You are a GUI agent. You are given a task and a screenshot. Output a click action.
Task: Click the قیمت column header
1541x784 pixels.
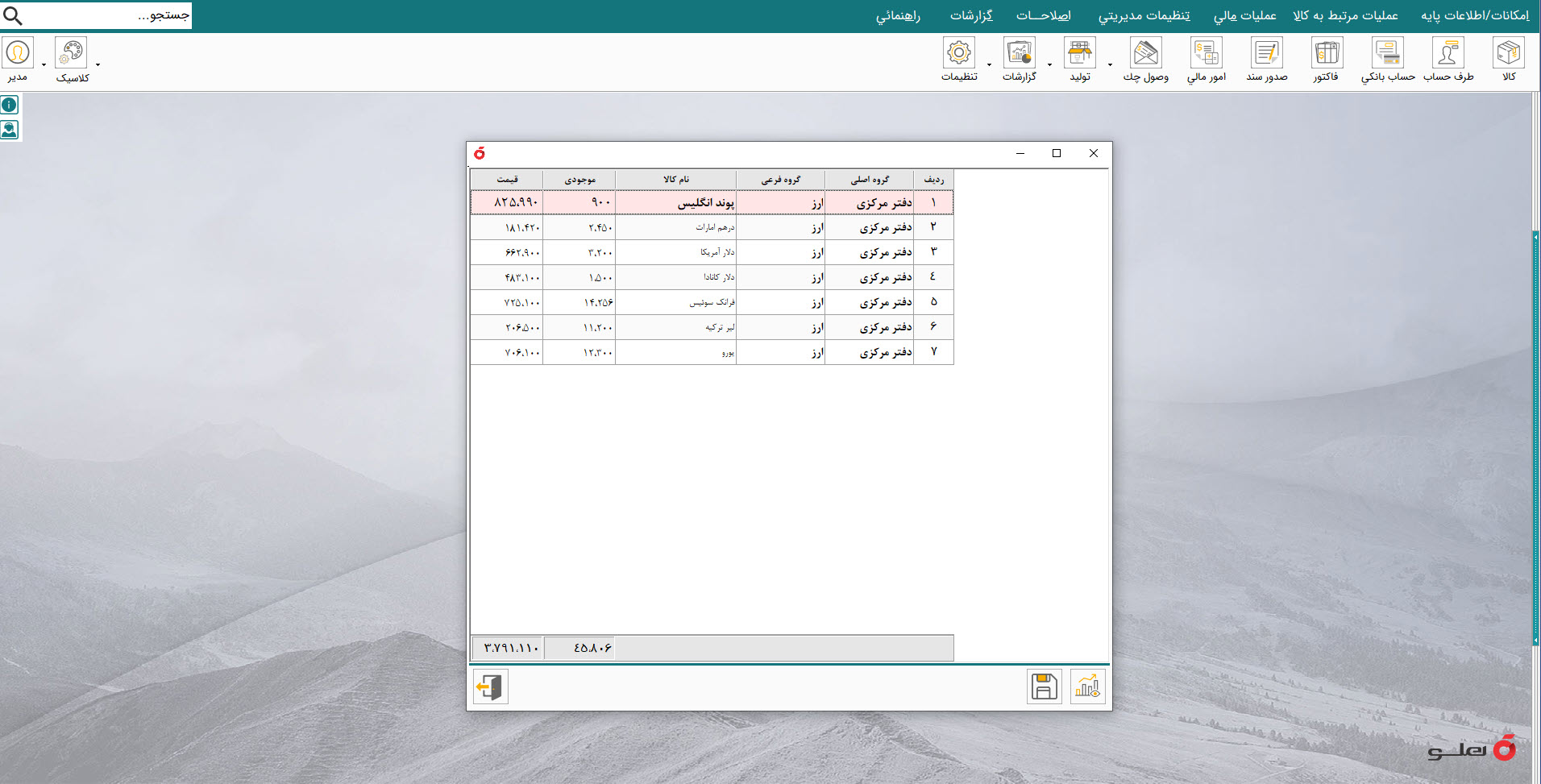[x=507, y=179]
